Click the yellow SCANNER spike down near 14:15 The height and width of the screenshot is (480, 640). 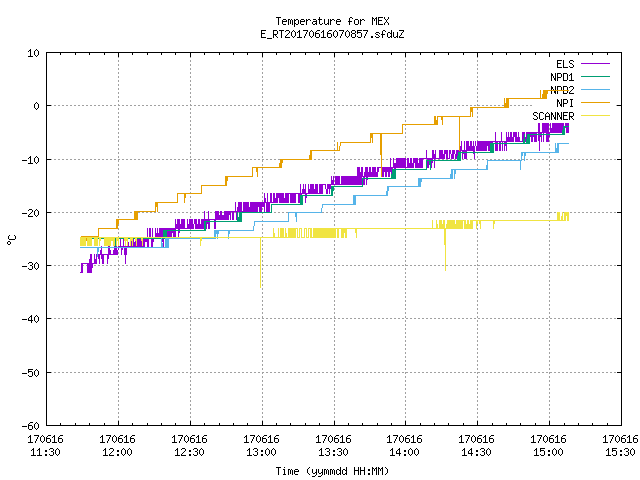pyautogui.click(x=445, y=249)
